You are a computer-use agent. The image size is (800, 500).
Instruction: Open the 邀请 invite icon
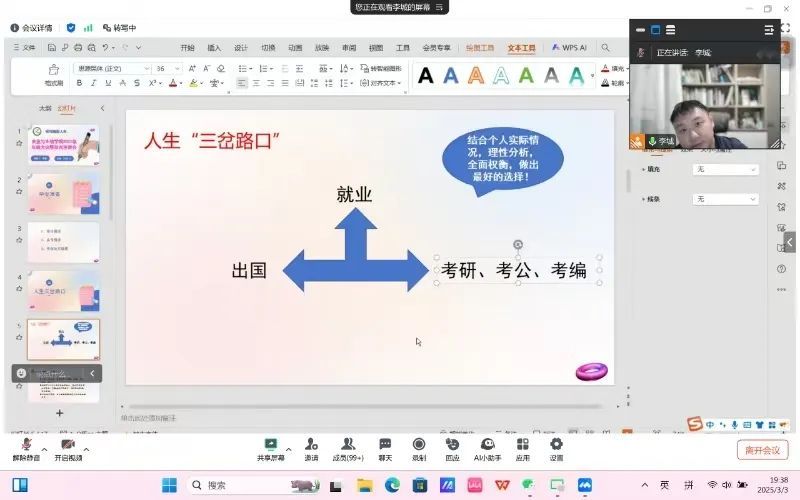[311, 444]
